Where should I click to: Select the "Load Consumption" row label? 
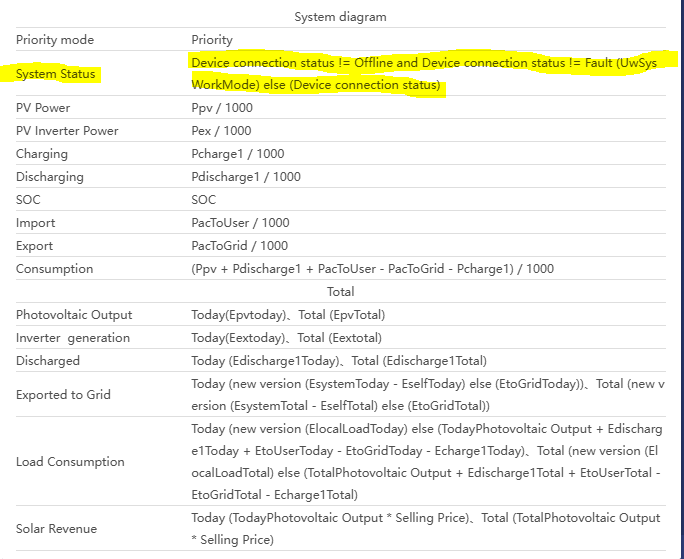[x=70, y=462]
